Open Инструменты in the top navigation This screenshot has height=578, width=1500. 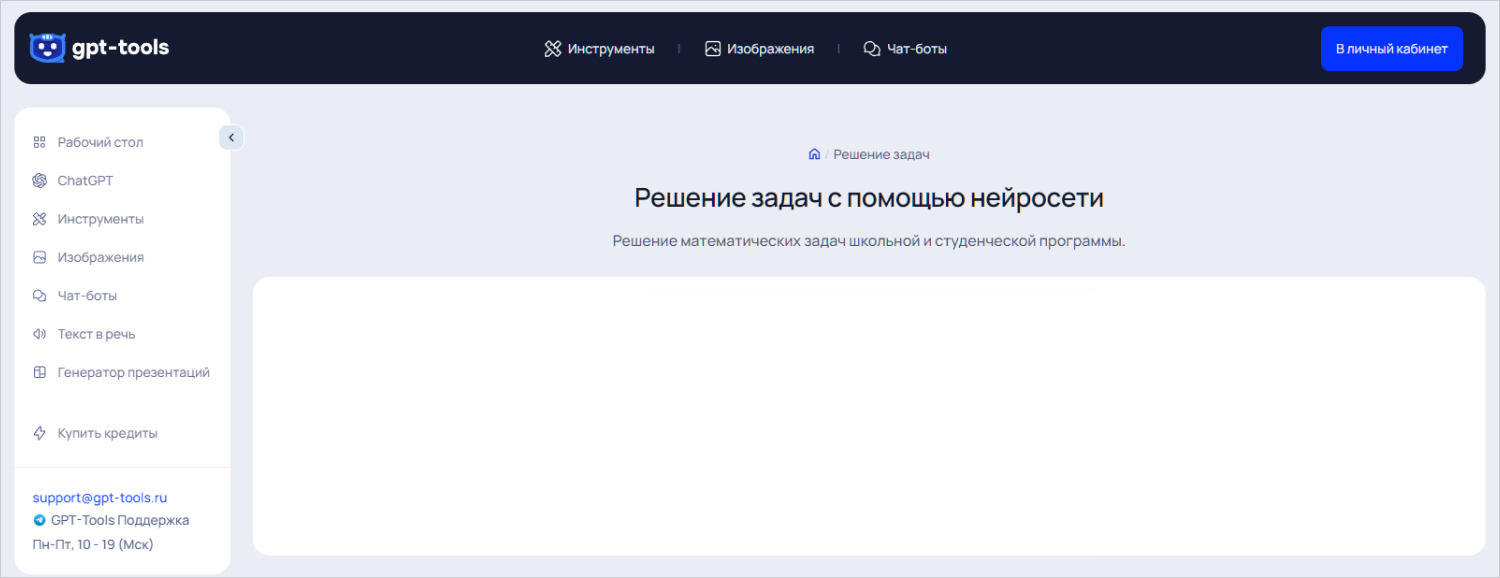tap(600, 47)
